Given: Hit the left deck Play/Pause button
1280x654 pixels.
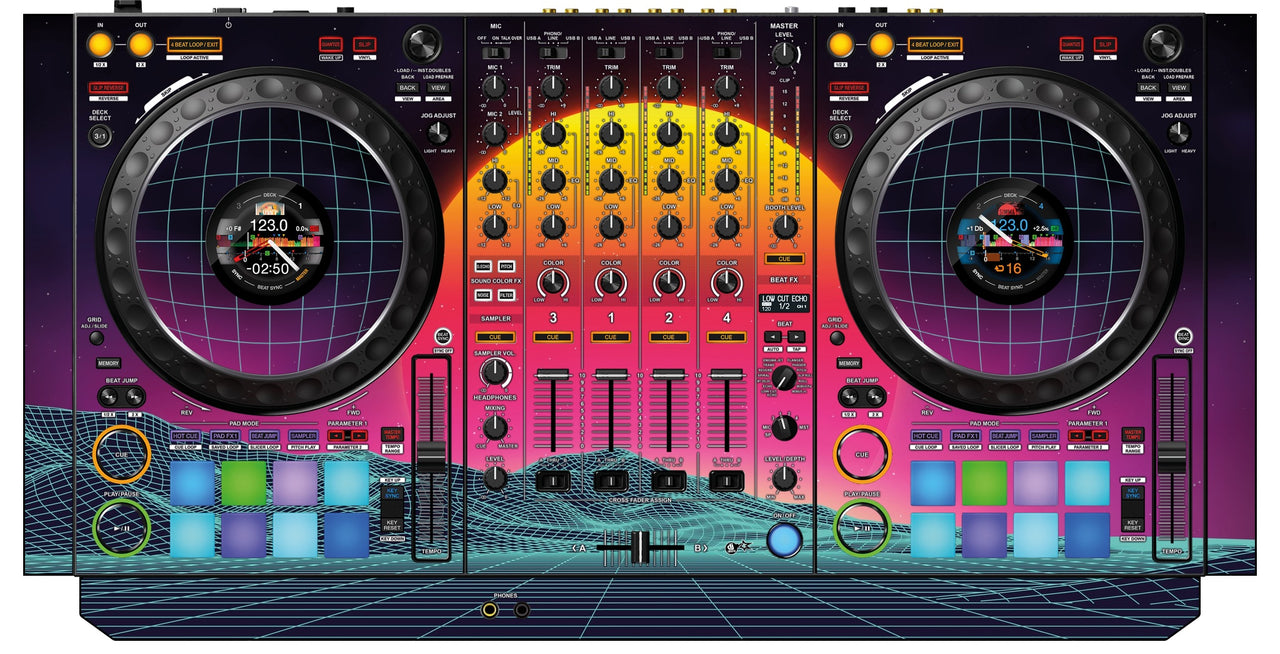Looking at the screenshot, I should point(121,527).
